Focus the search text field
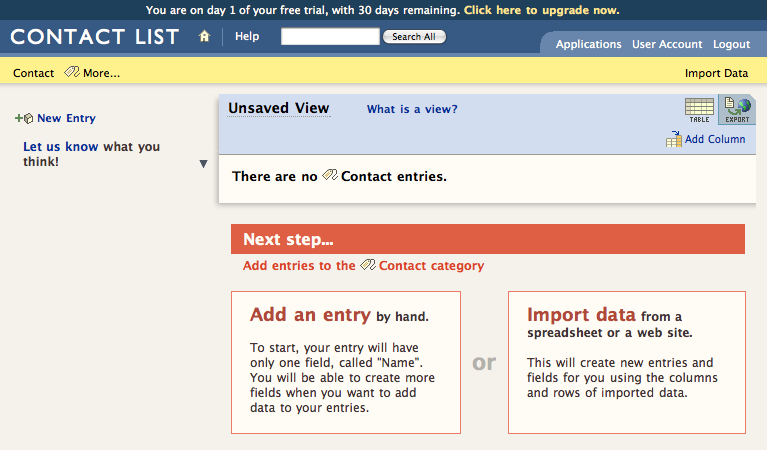The height and width of the screenshot is (450, 767). pyautogui.click(x=330, y=36)
